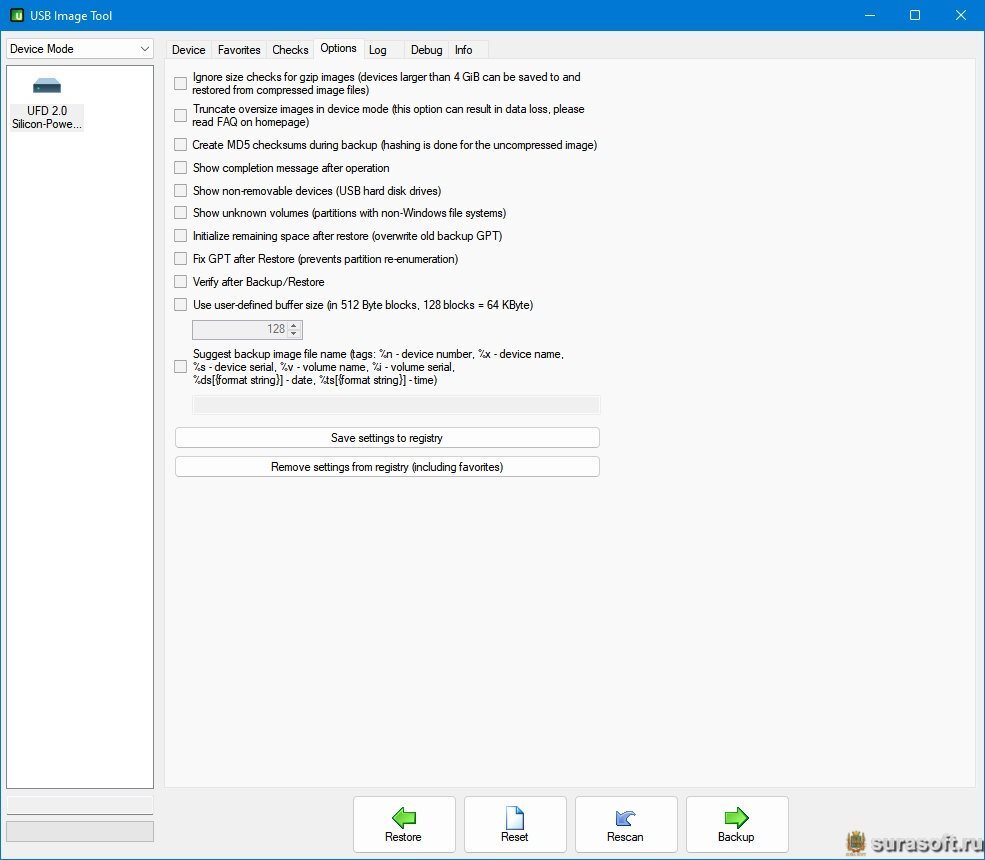The width and height of the screenshot is (985, 860).
Task: Open the Log tab
Action: pos(378,50)
